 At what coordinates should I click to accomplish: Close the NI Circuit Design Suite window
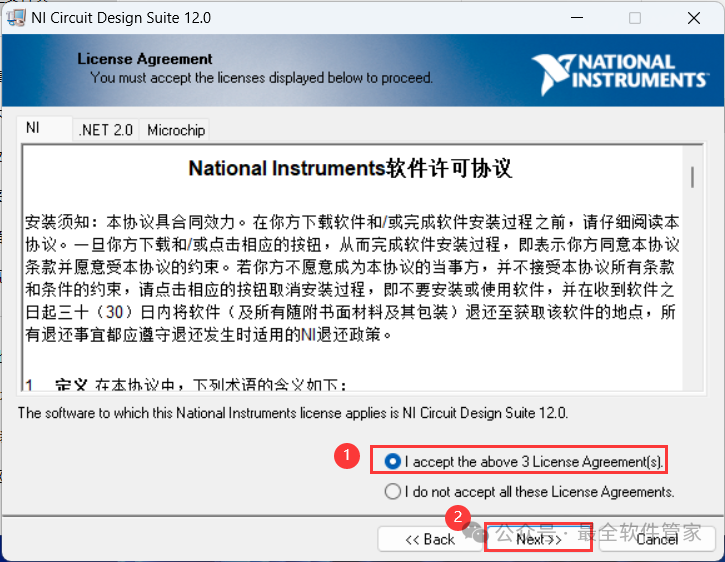(x=694, y=18)
